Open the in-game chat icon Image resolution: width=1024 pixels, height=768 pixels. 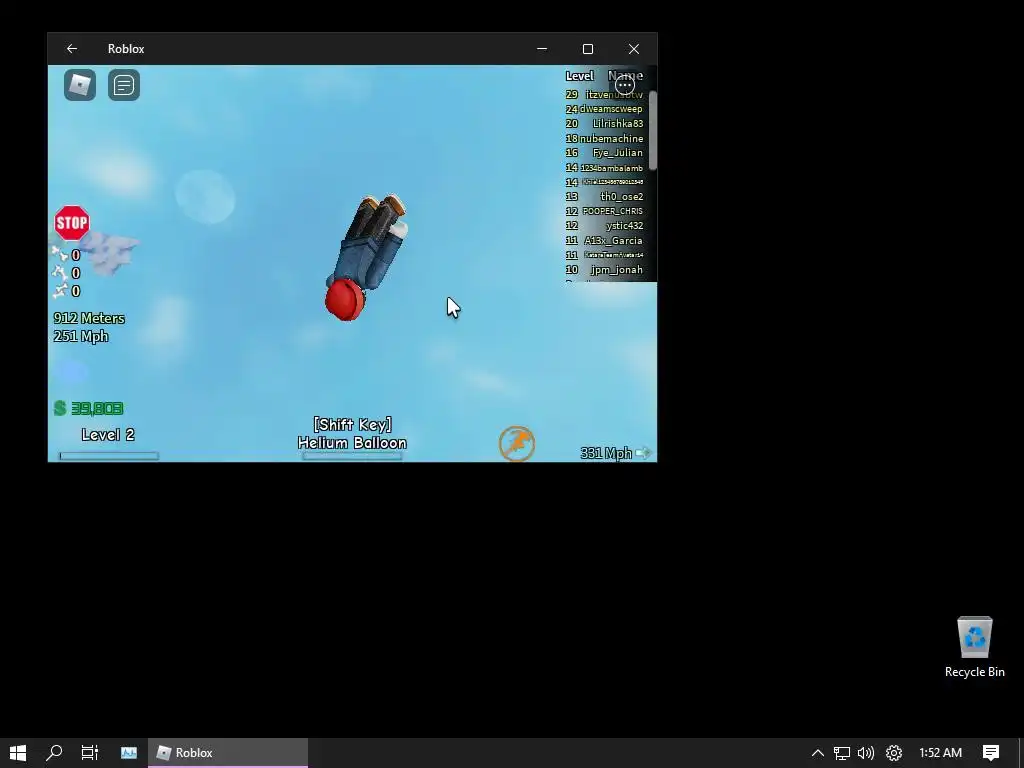pos(123,85)
